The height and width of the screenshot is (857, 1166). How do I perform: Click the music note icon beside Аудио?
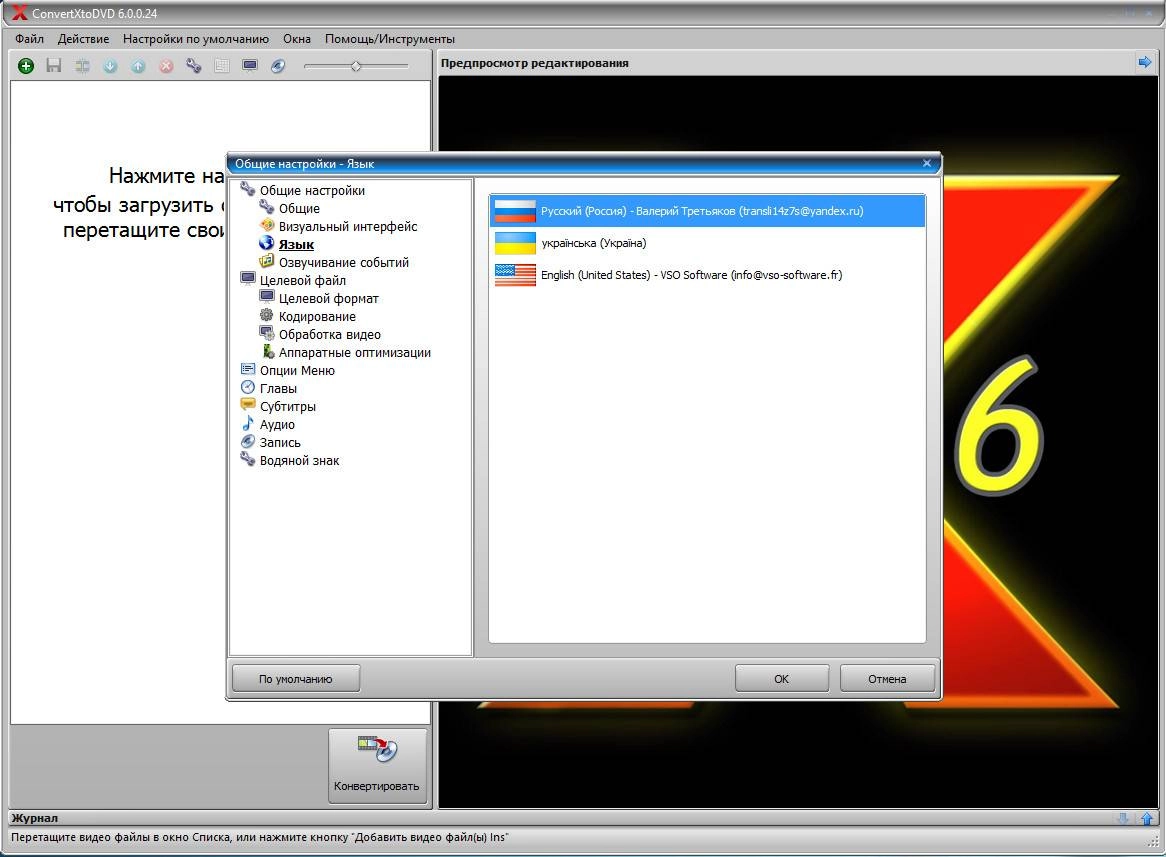pos(248,423)
